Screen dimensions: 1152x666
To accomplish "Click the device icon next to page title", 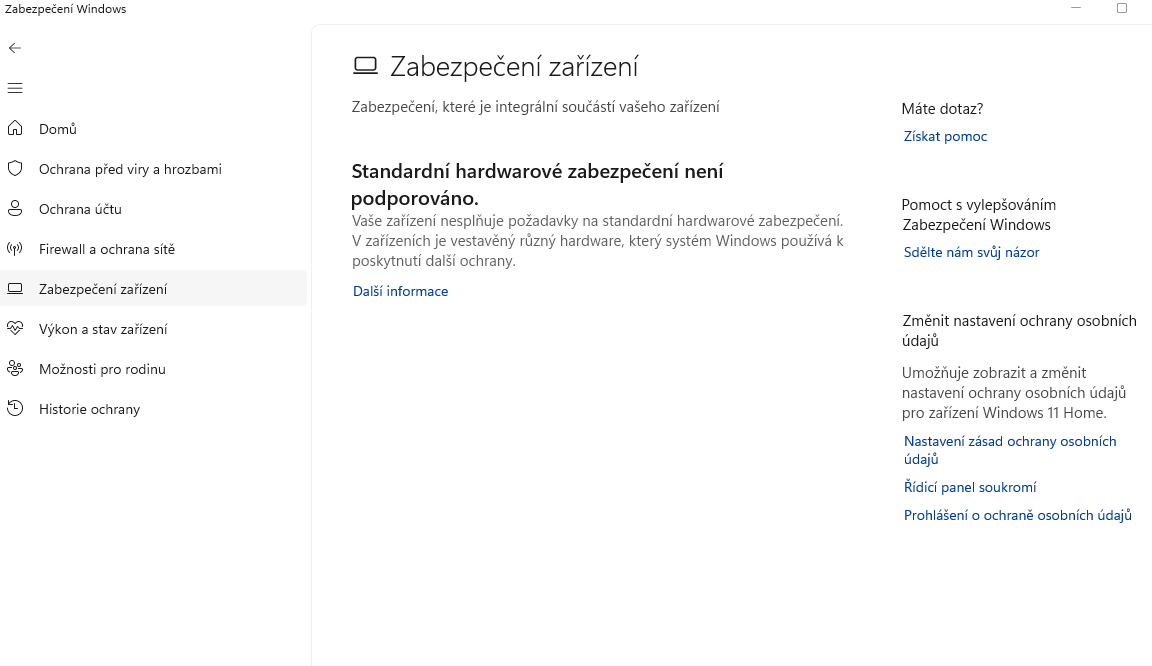I will click(362, 63).
